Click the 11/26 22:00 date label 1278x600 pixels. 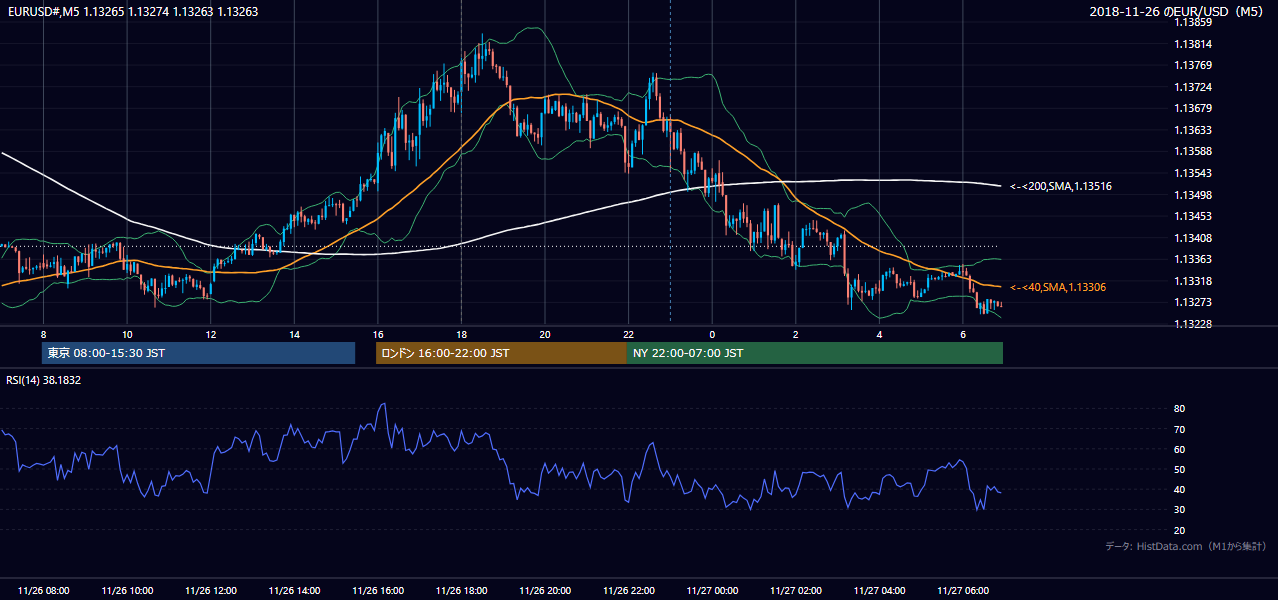[628, 591]
